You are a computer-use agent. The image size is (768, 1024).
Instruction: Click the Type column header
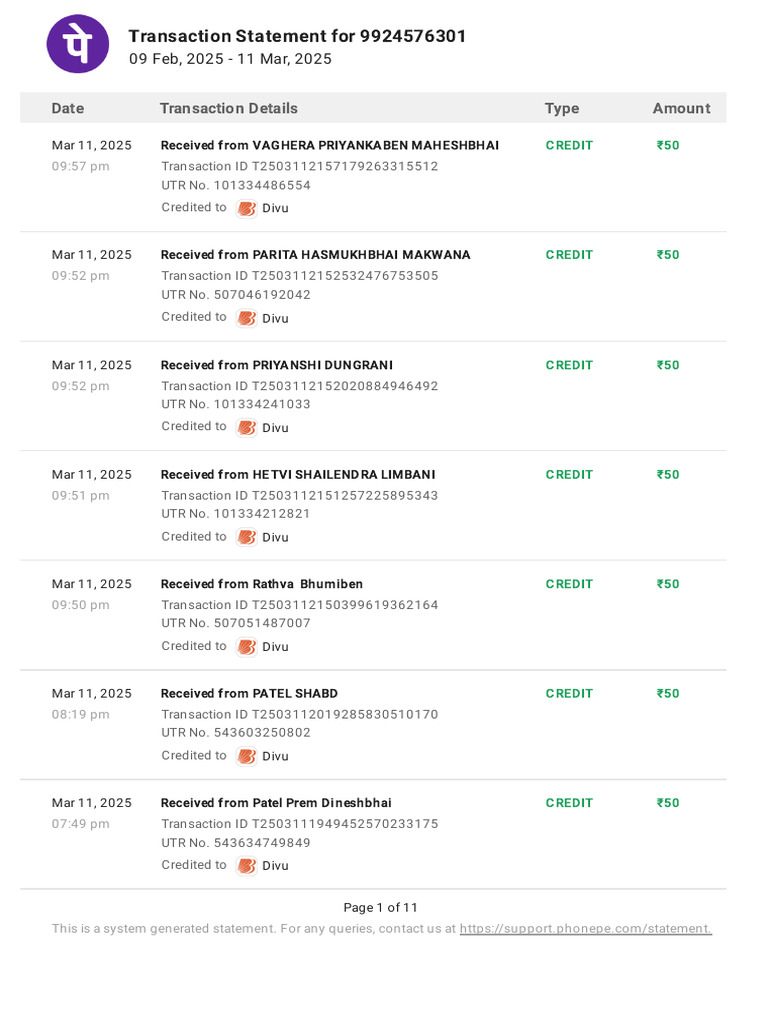(562, 108)
